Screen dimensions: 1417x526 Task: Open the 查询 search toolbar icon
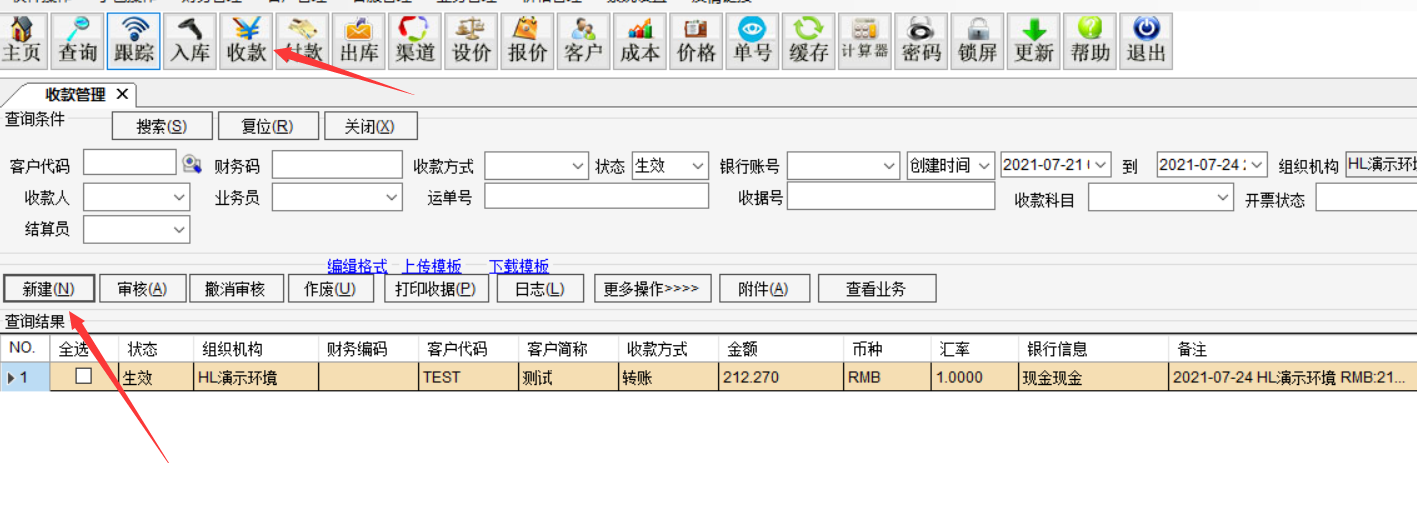click(x=77, y=41)
